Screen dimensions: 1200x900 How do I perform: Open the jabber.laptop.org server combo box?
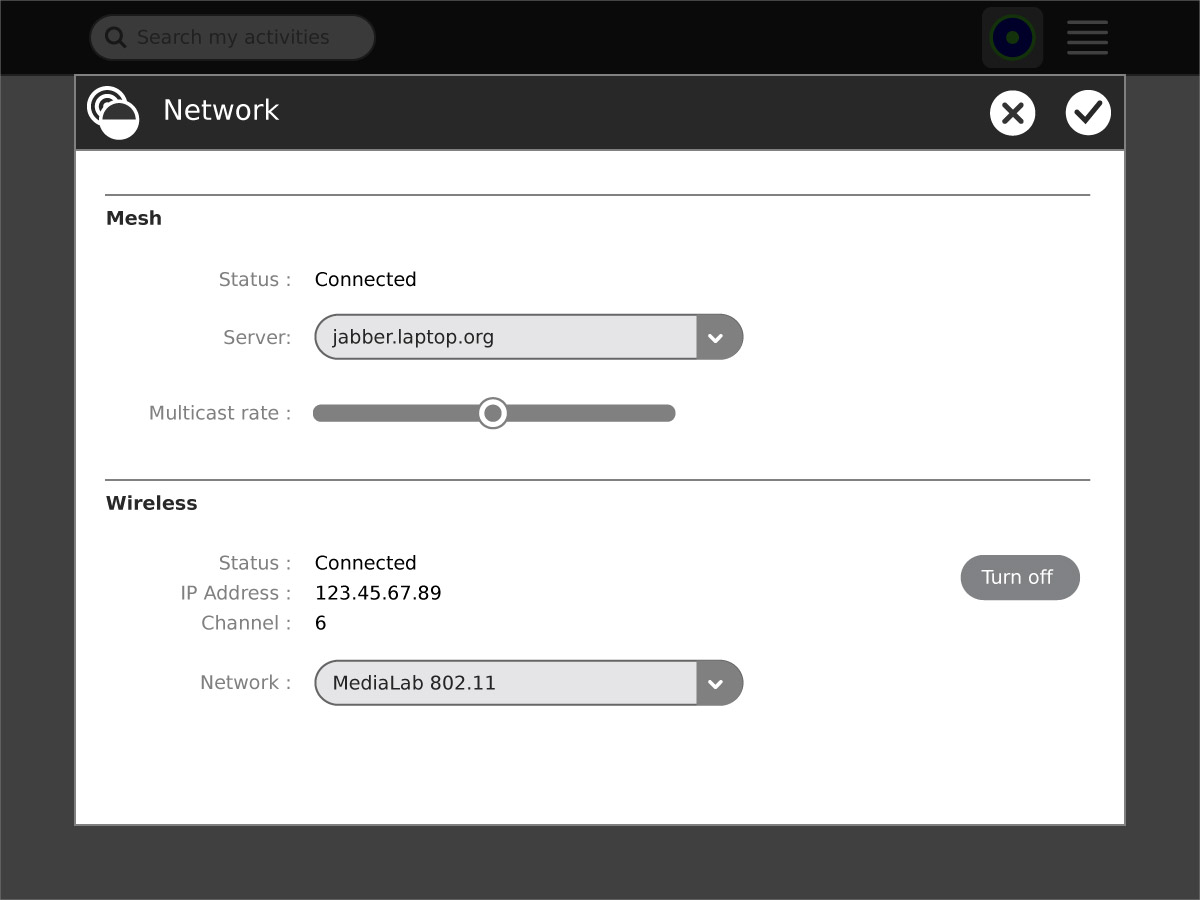(x=506, y=337)
